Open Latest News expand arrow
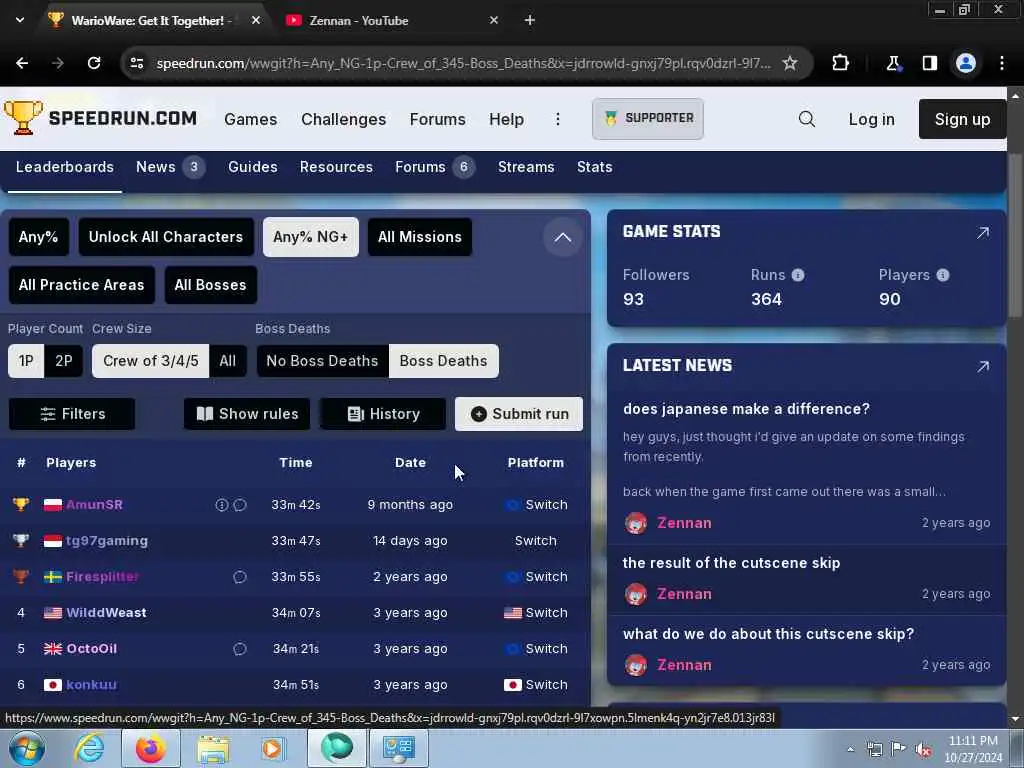 pyautogui.click(x=982, y=366)
